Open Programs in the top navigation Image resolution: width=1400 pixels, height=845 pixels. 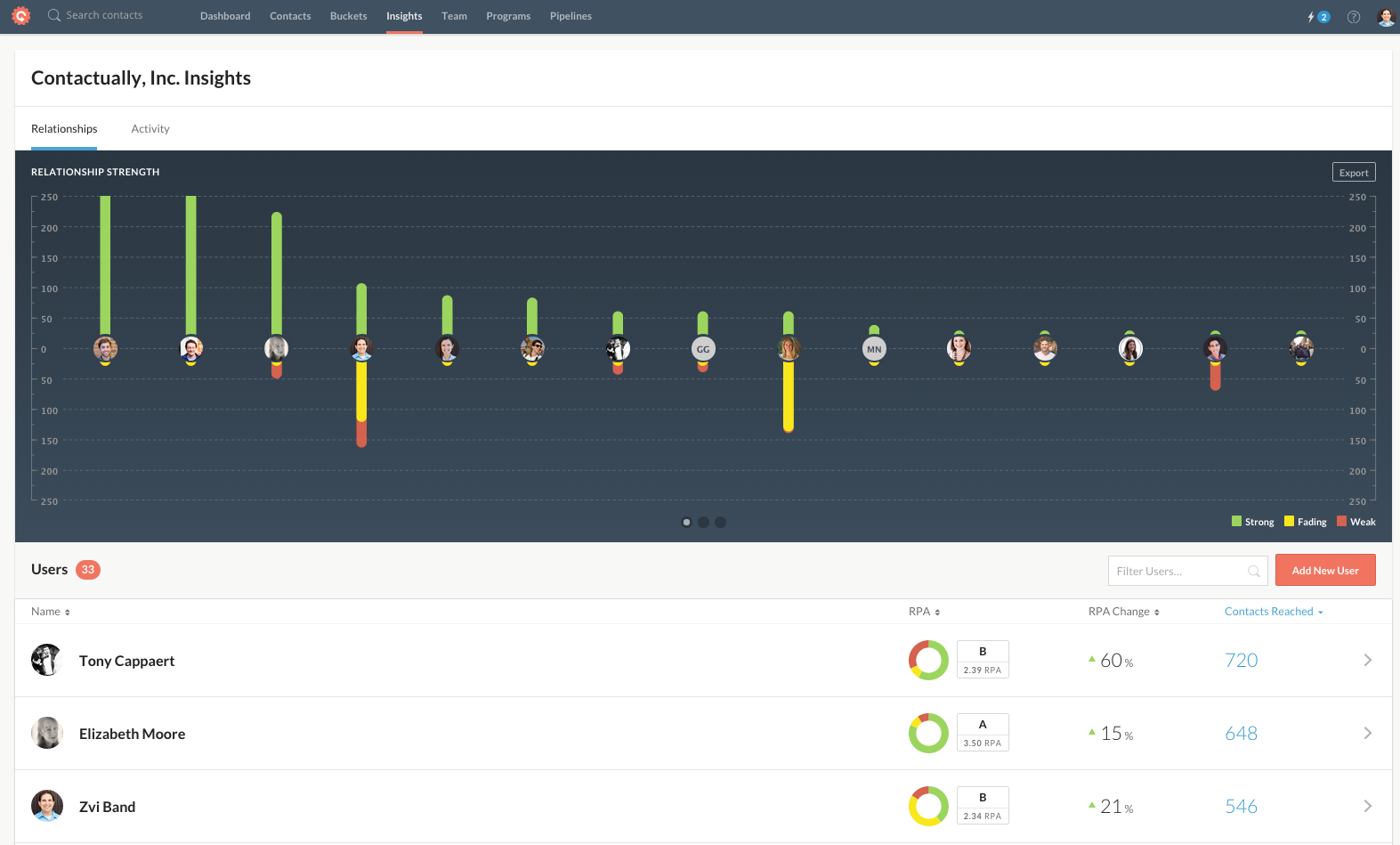click(508, 16)
